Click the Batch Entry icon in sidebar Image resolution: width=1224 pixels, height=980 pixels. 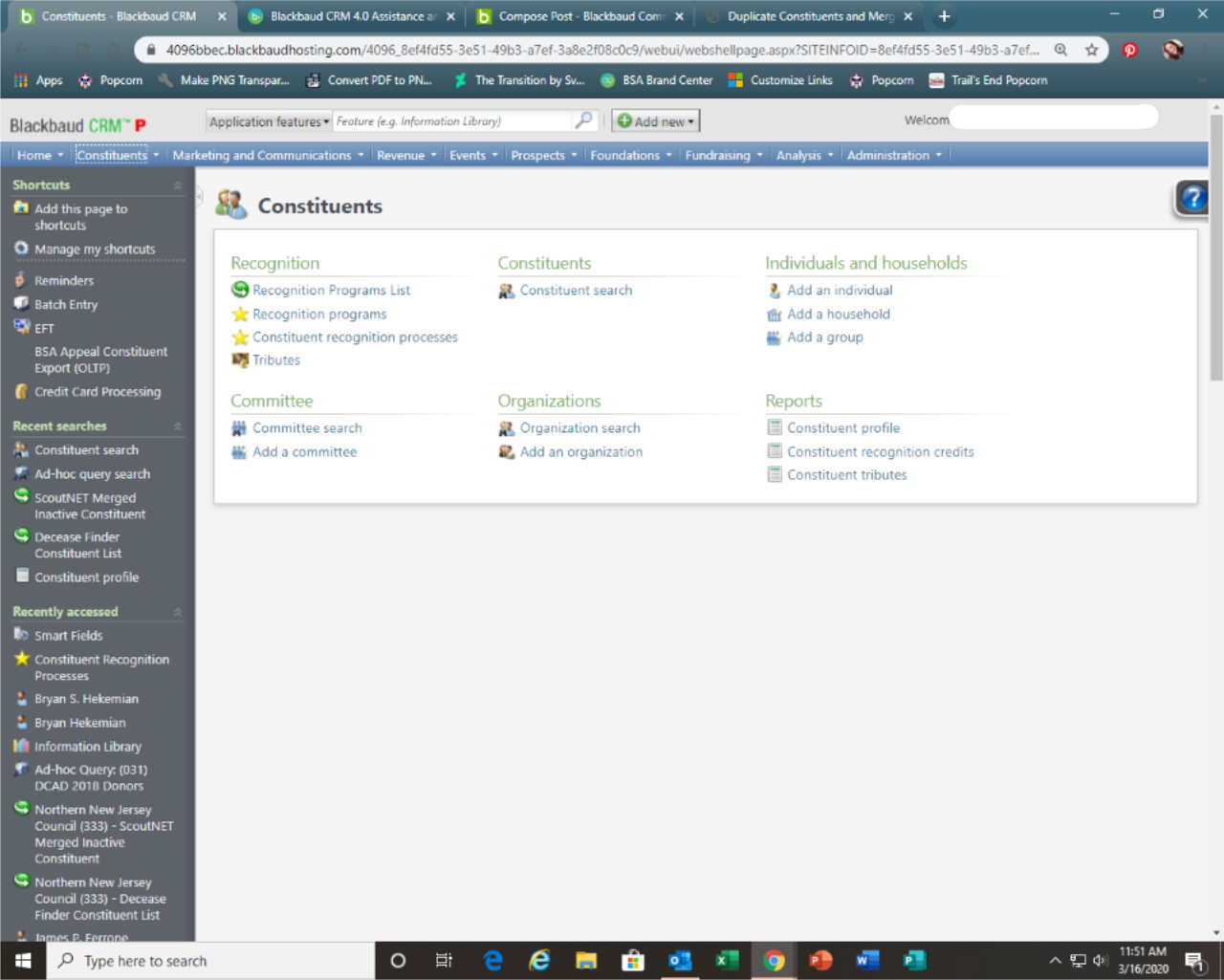[x=21, y=303]
